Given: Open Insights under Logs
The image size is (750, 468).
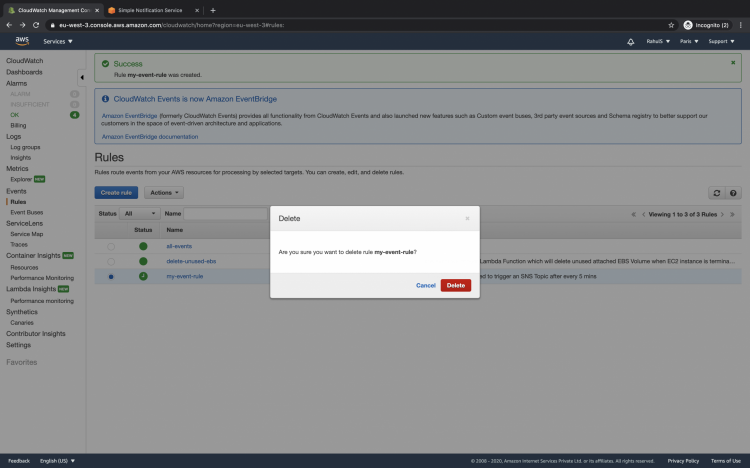Looking at the screenshot, I should 21,158.
